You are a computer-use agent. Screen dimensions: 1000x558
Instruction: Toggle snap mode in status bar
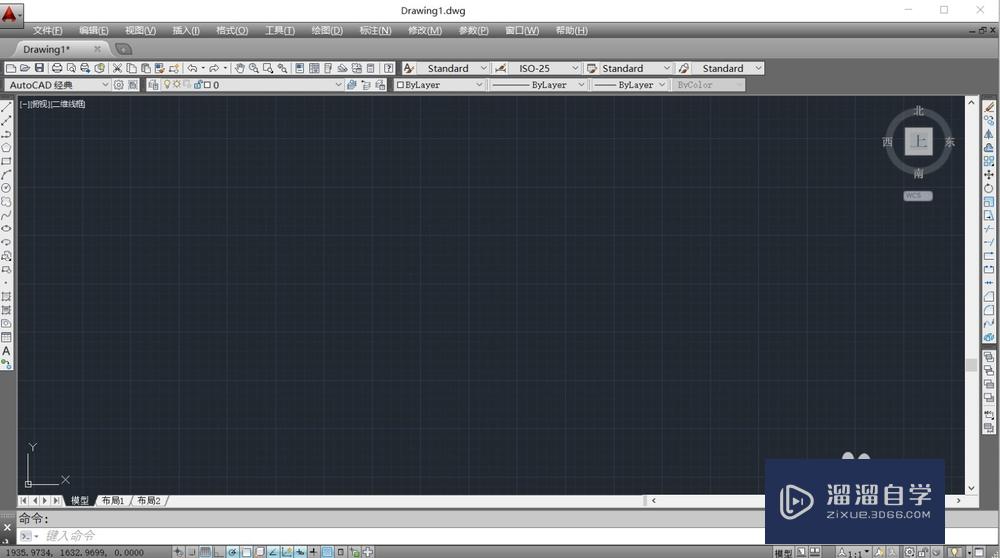click(x=191, y=552)
